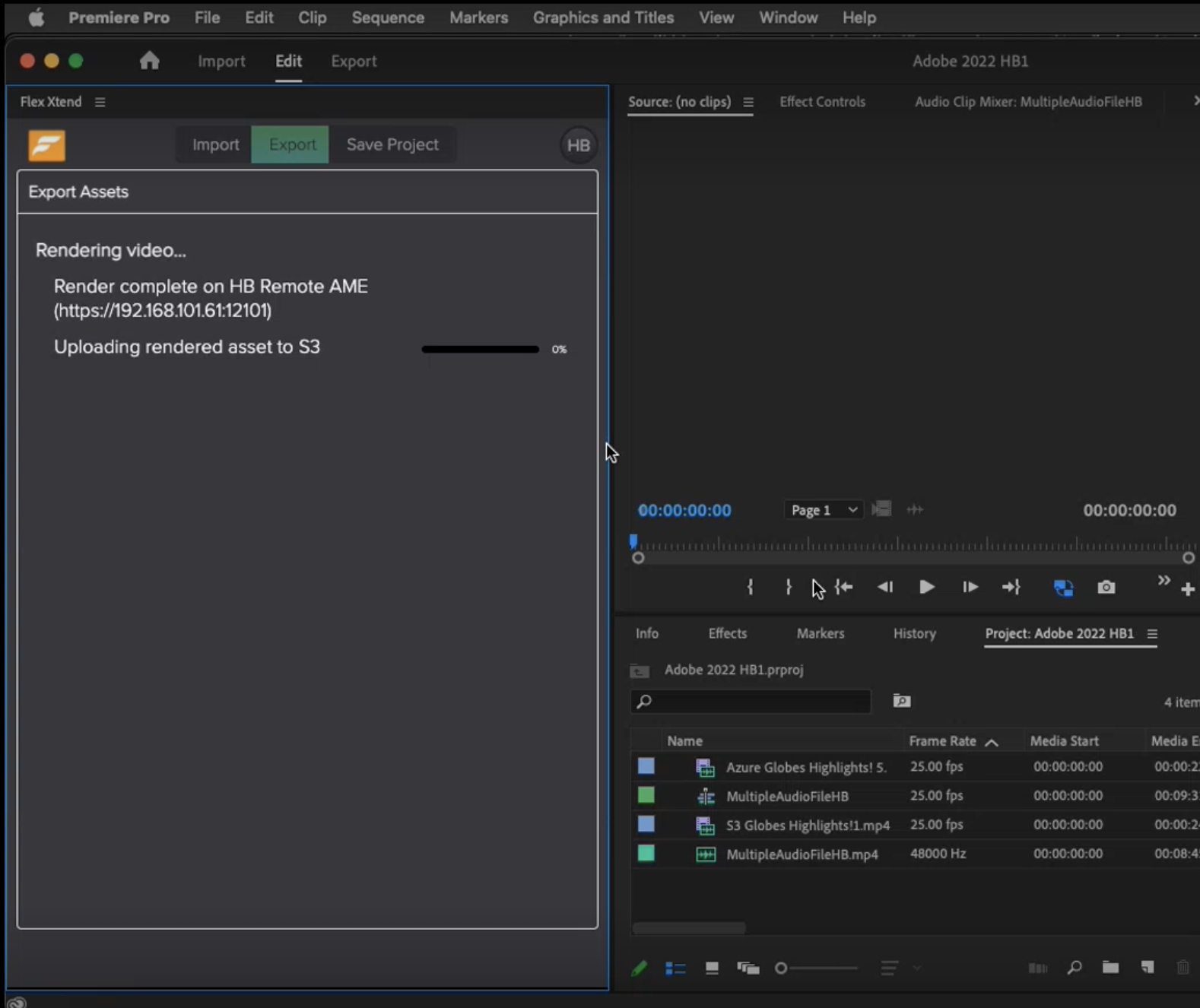
Task: Click the project panel horizontal scrollbar
Action: tap(689, 928)
